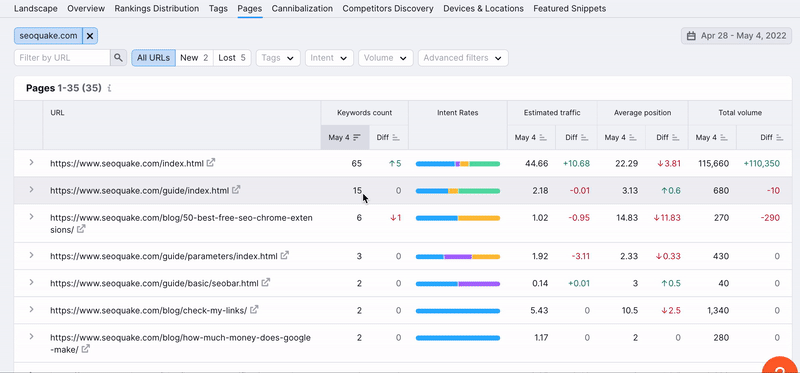Expand the seoquake.com/index.html row
This screenshot has height=373, width=800.
31,162
